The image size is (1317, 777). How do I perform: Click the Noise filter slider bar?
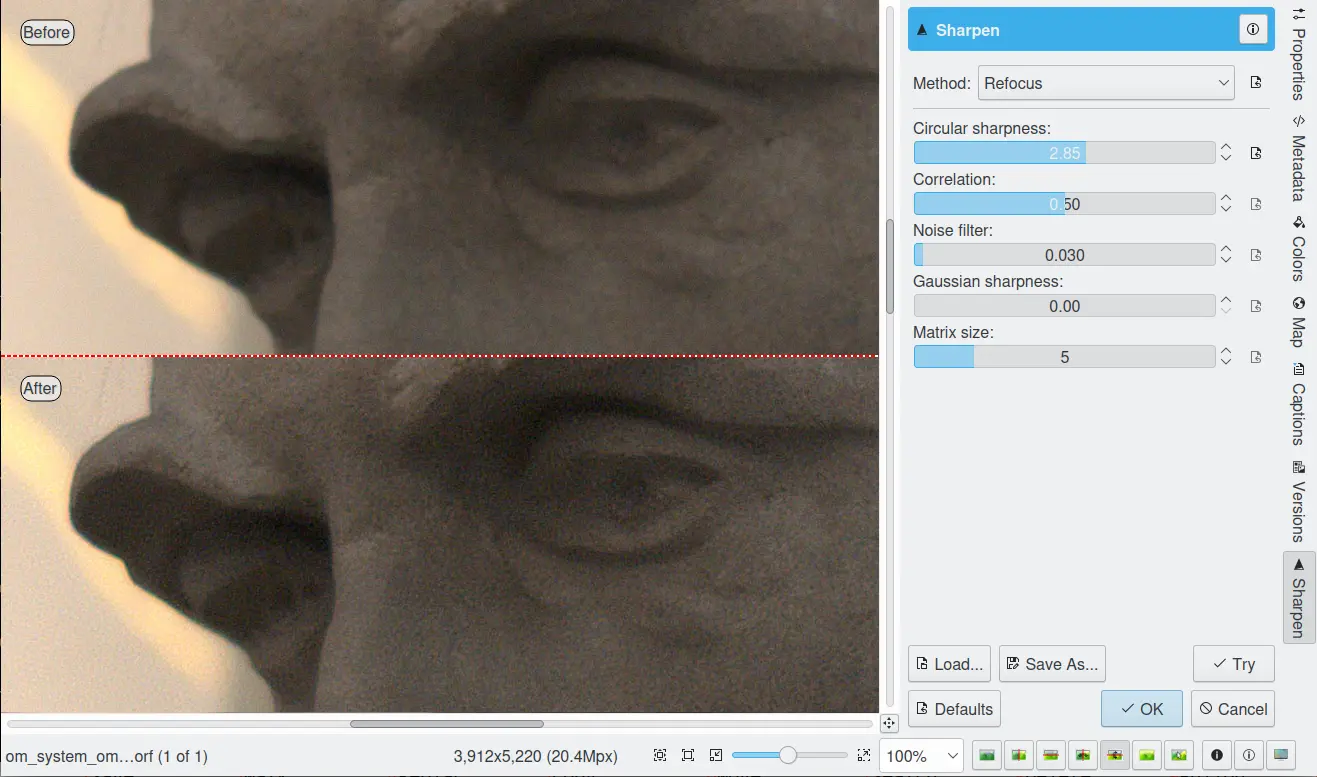tap(1064, 255)
